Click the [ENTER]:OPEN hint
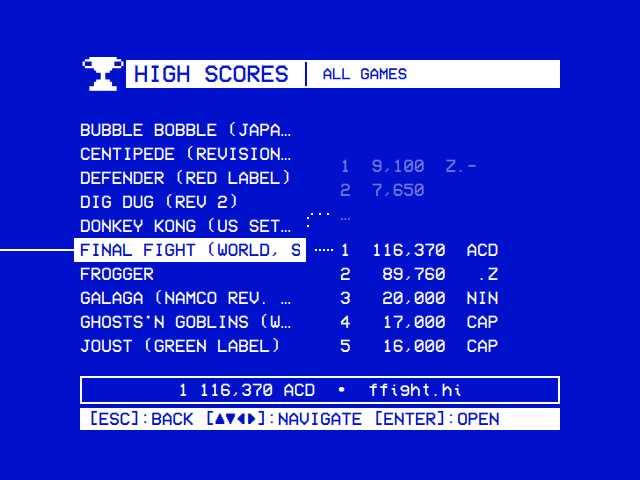The height and width of the screenshot is (480, 640). [437, 419]
